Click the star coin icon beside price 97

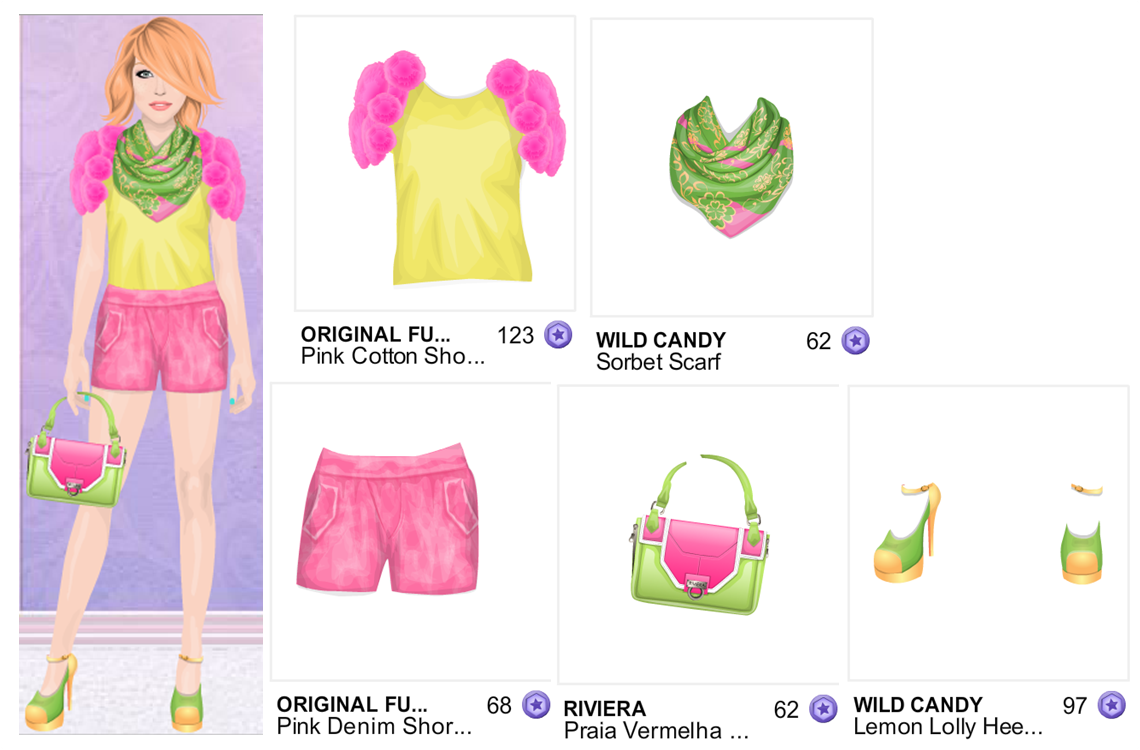click(x=1112, y=704)
